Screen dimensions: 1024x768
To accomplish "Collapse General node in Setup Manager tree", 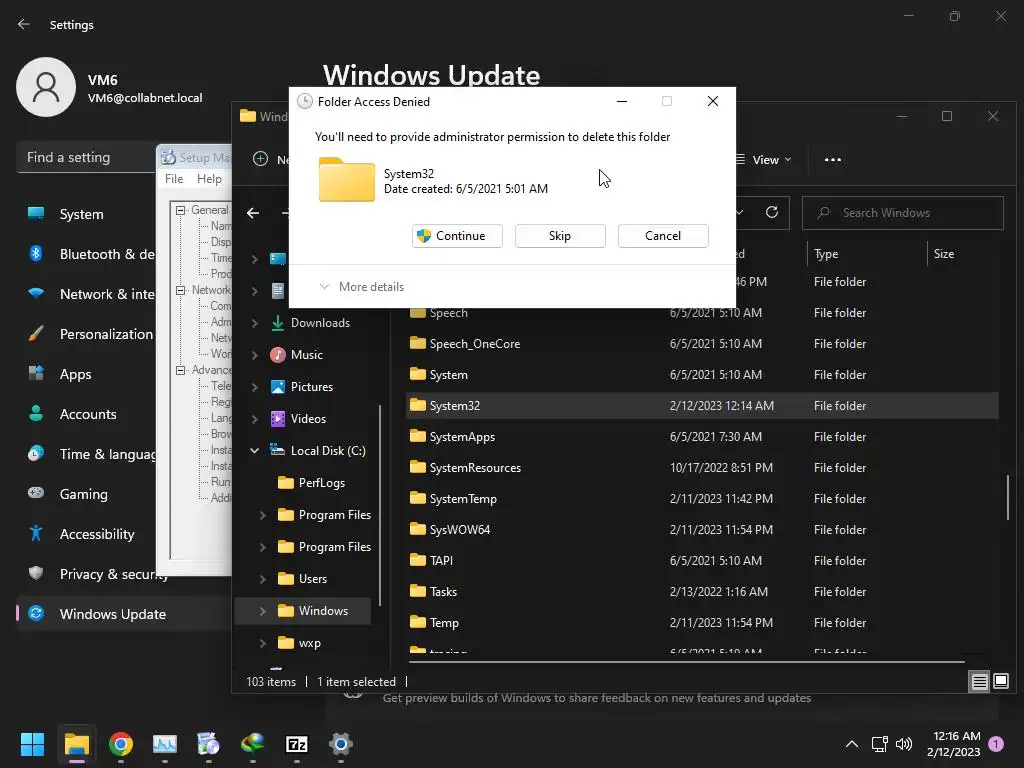I will (180, 210).
